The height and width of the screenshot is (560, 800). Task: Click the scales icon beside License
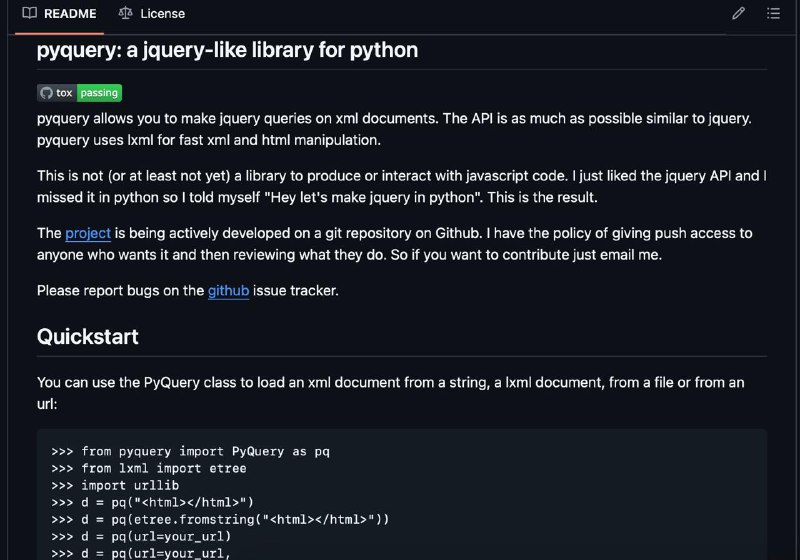tap(125, 13)
